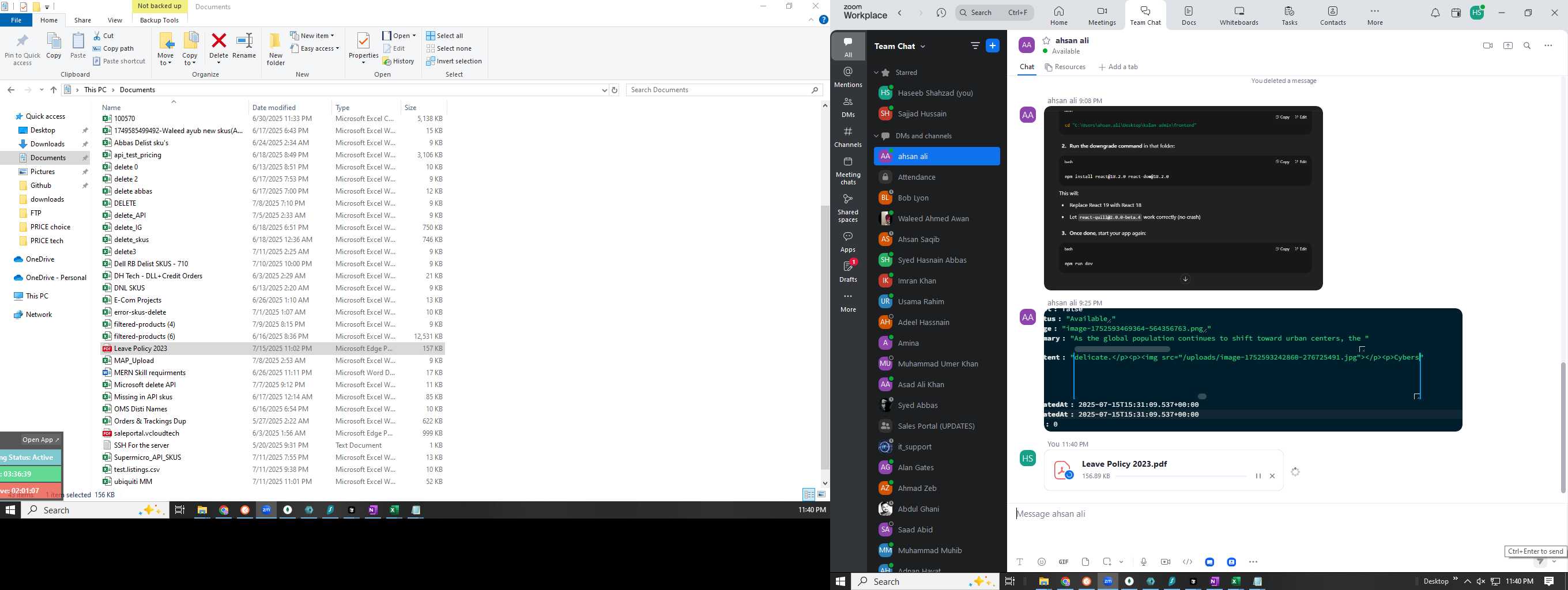1568x590 pixels.
Task: Record an audio message with microphone icon
Action: [x=1144, y=562]
